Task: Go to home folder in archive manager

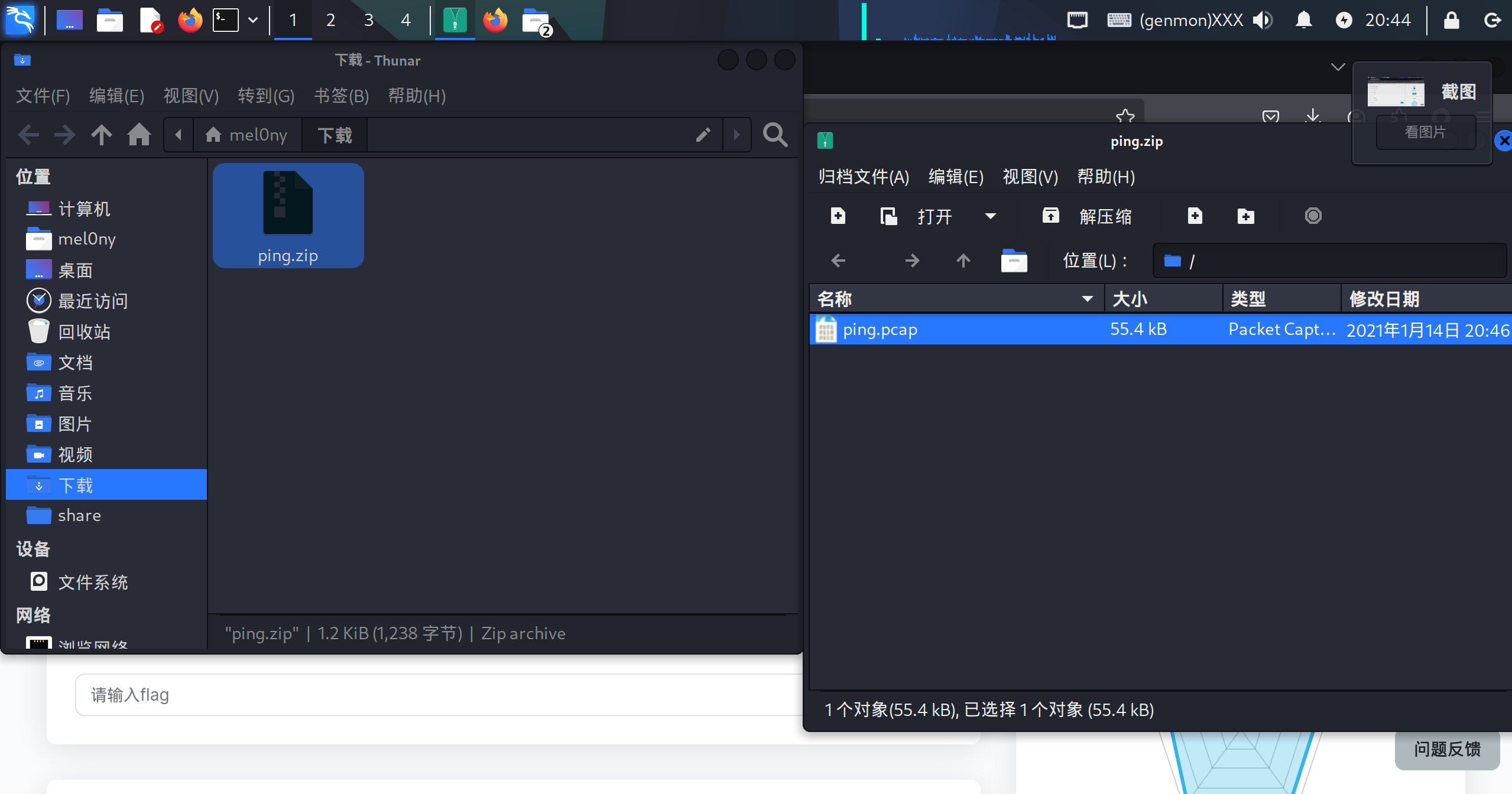Action: [1014, 261]
